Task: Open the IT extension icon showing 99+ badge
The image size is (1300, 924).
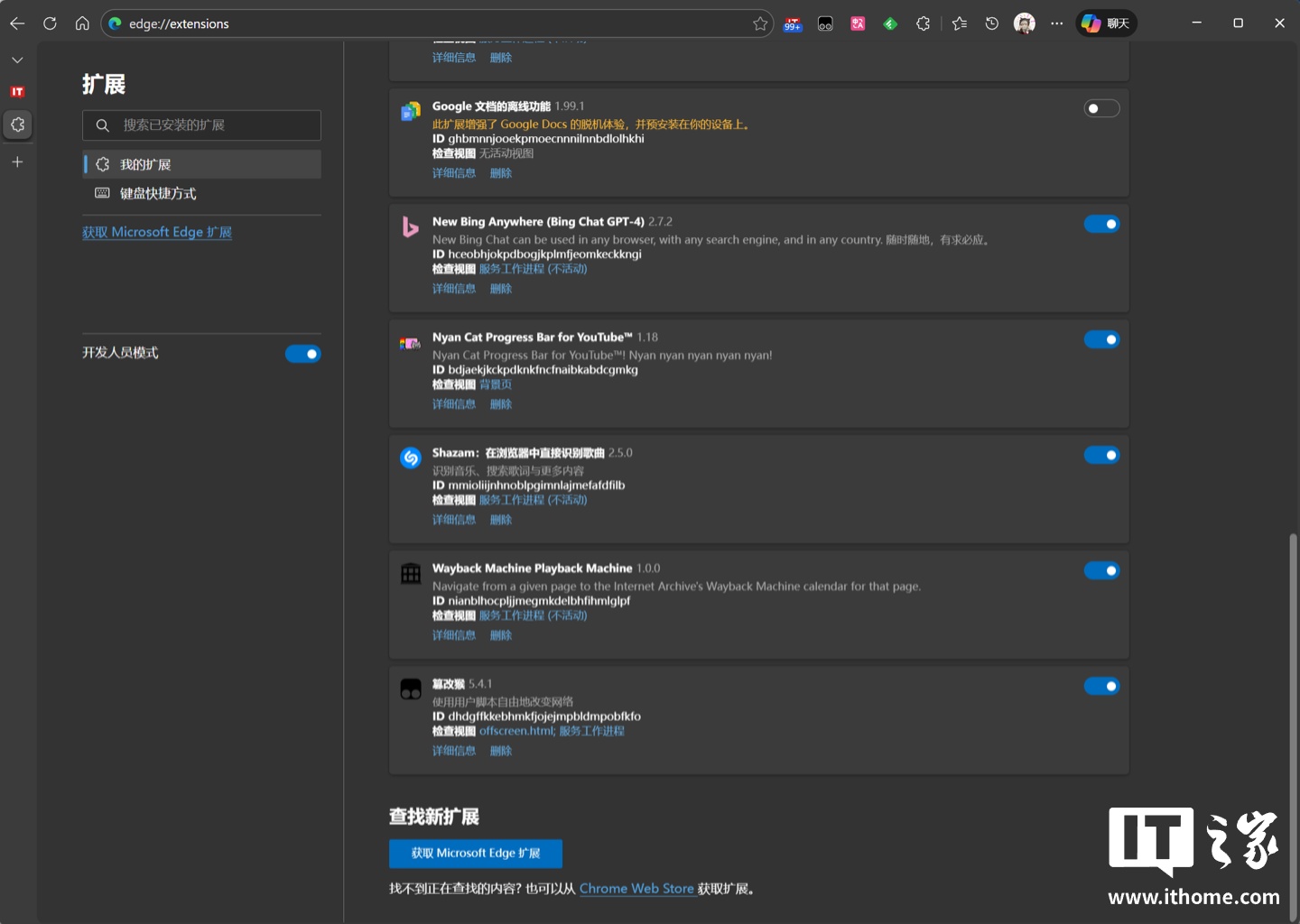Action: pos(793,23)
